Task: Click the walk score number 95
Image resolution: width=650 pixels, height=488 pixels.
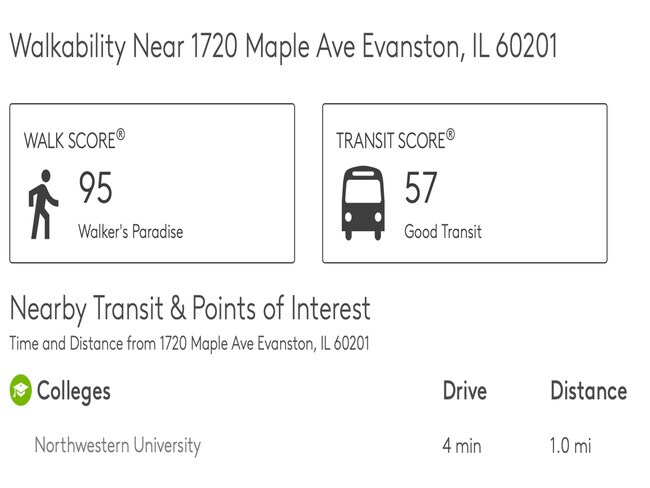Action: pyautogui.click(x=95, y=187)
